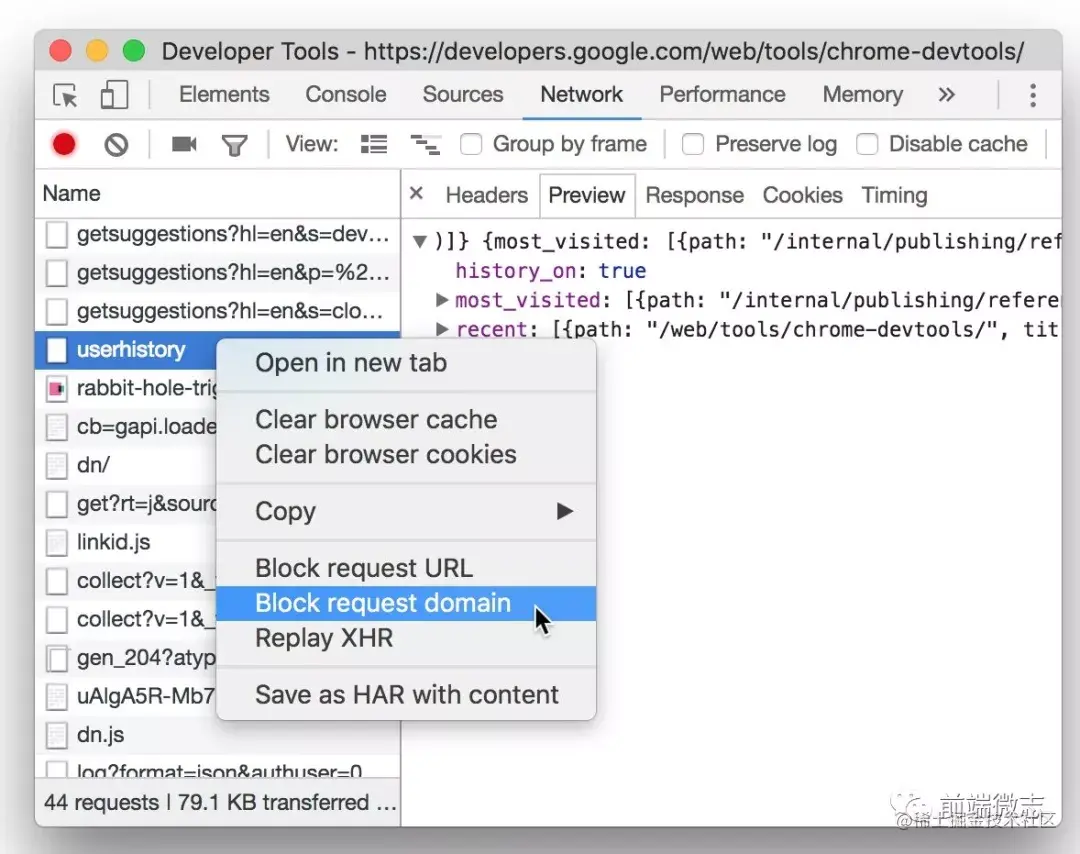
Task: Select the linkid.js request row
Action: [x=126, y=543]
